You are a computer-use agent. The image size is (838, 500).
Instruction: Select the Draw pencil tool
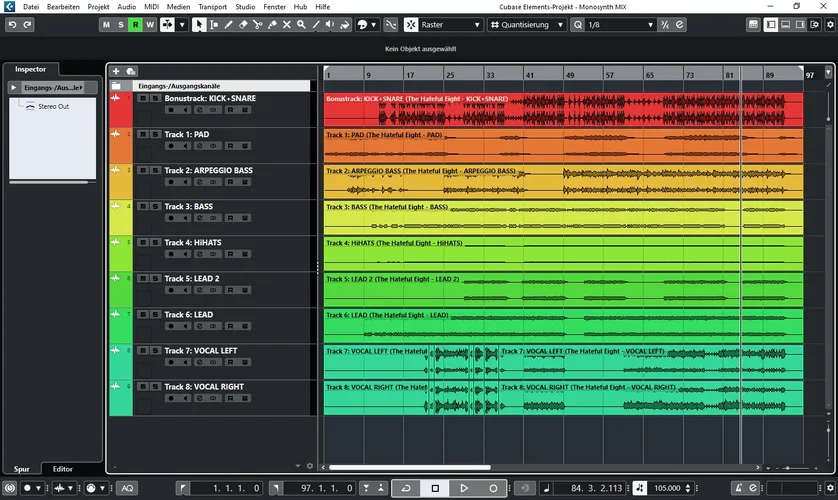click(229, 24)
